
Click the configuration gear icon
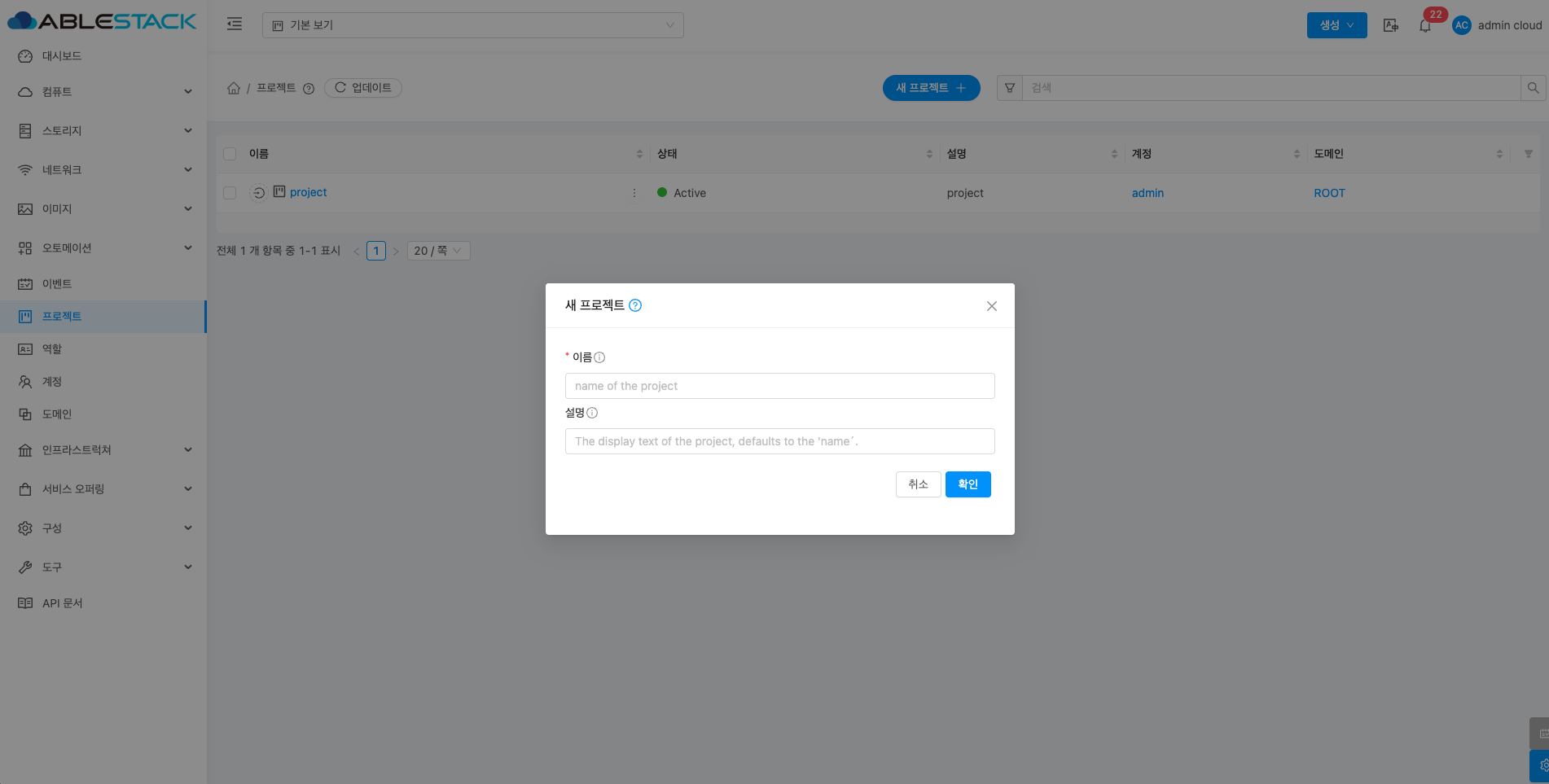25,528
